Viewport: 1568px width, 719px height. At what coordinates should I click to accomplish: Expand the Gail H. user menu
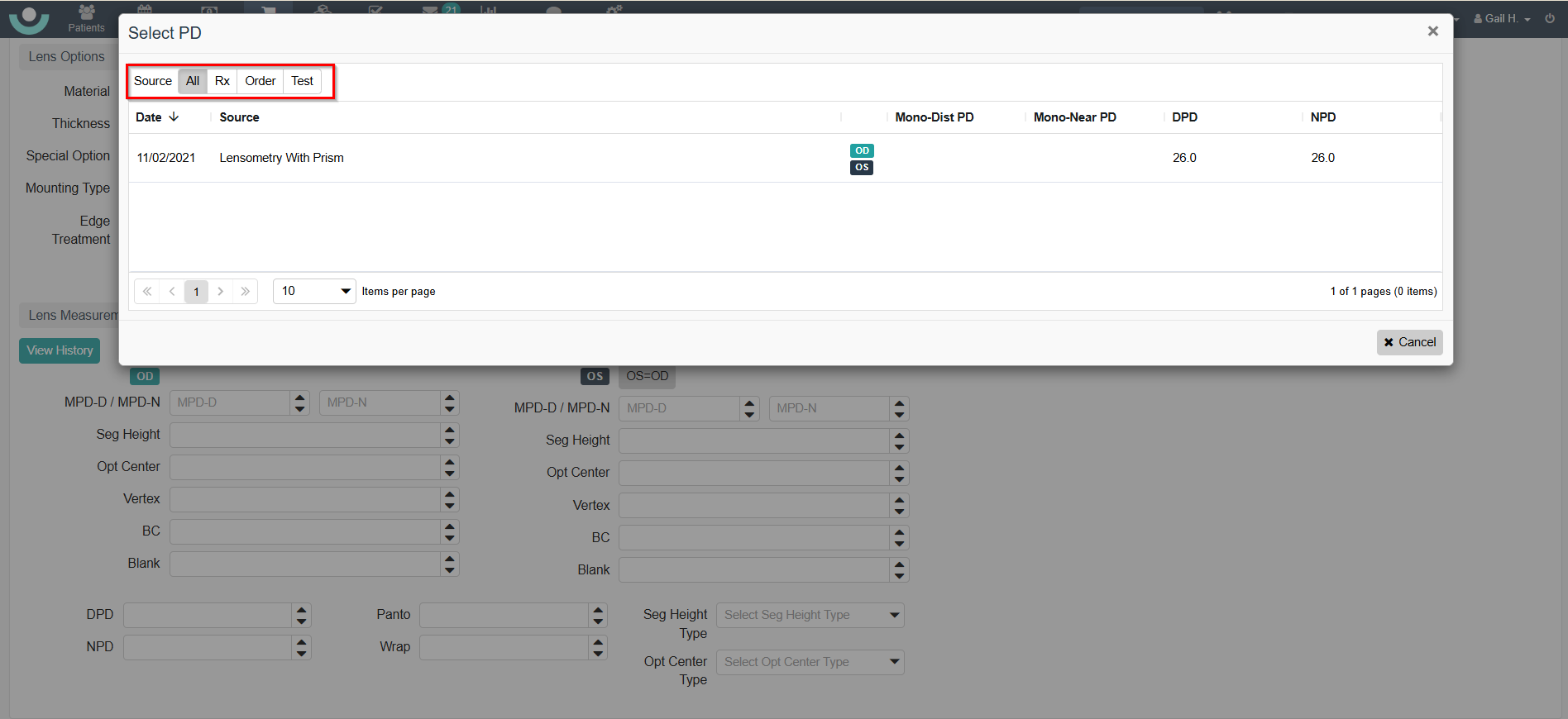point(1503,18)
